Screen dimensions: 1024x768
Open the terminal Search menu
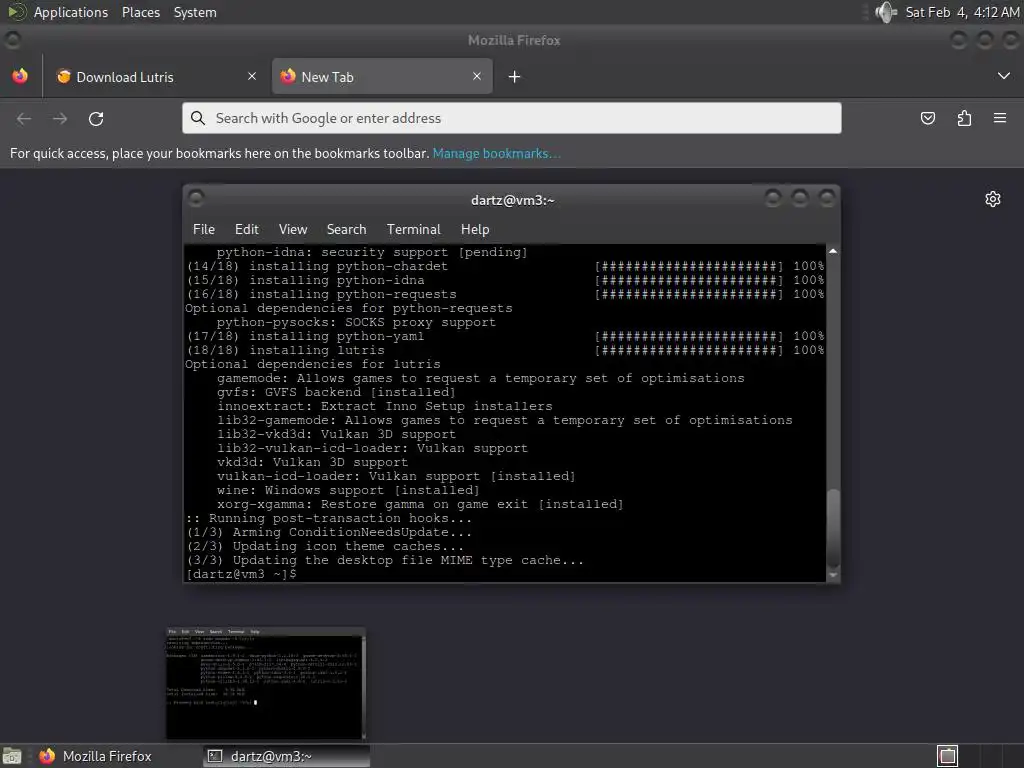tap(346, 229)
